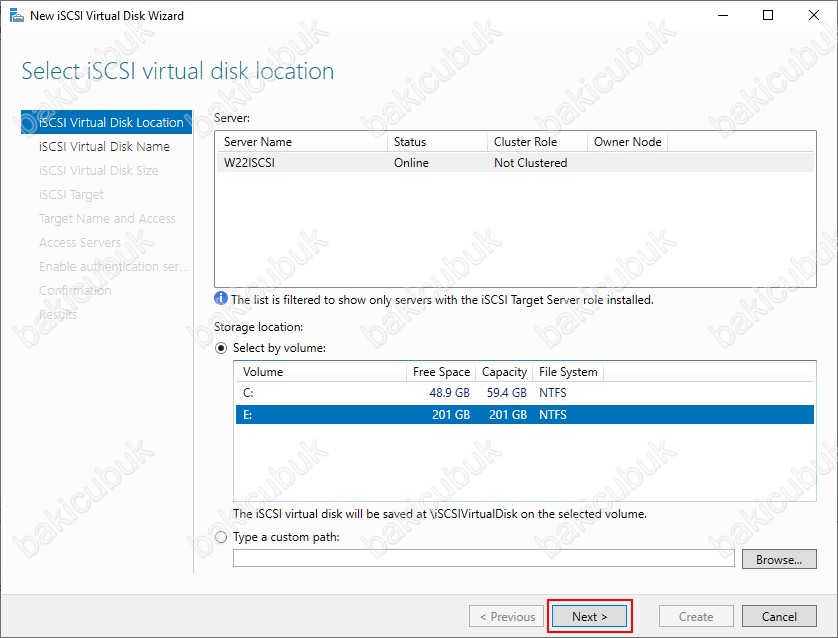Select the W22ISCSI server row

coord(515,163)
